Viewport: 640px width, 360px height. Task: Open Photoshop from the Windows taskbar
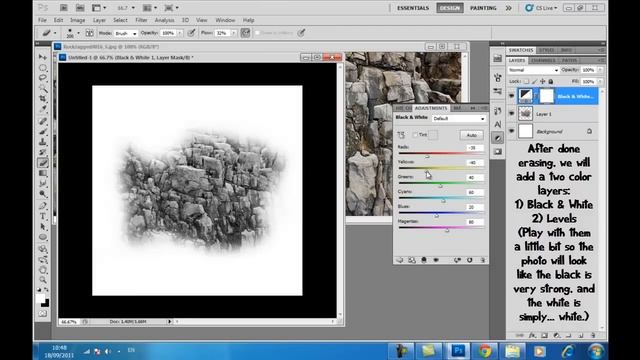[458, 350]
